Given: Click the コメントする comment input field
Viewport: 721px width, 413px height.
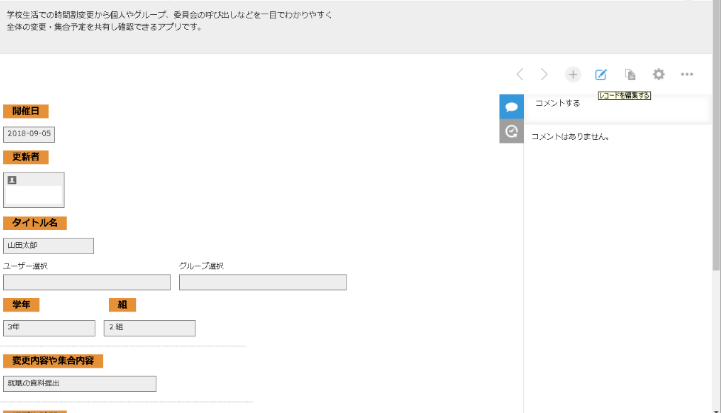Looking at the screenshot, I should pos(618,109).
